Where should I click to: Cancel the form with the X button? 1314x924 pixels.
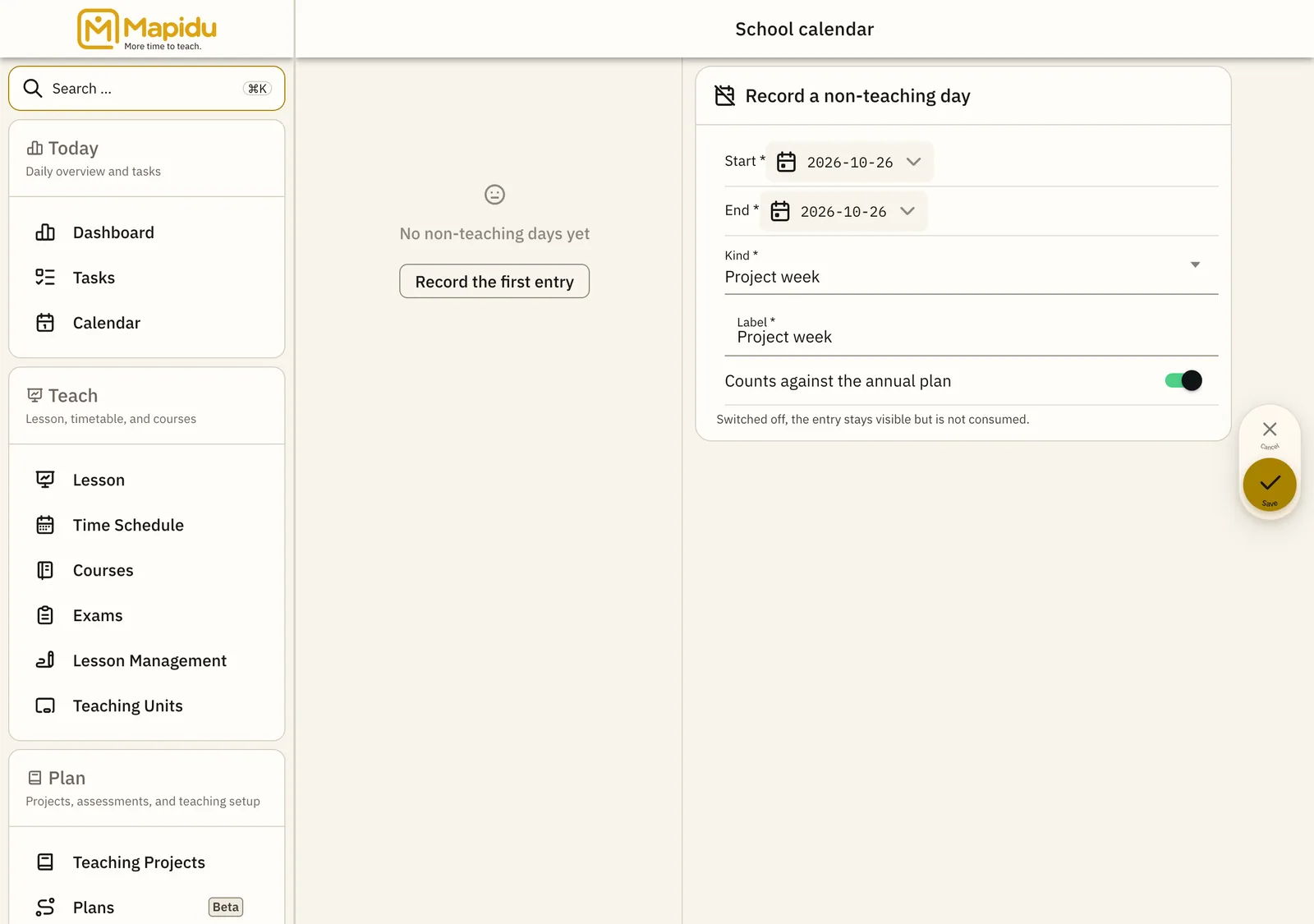1270,432
